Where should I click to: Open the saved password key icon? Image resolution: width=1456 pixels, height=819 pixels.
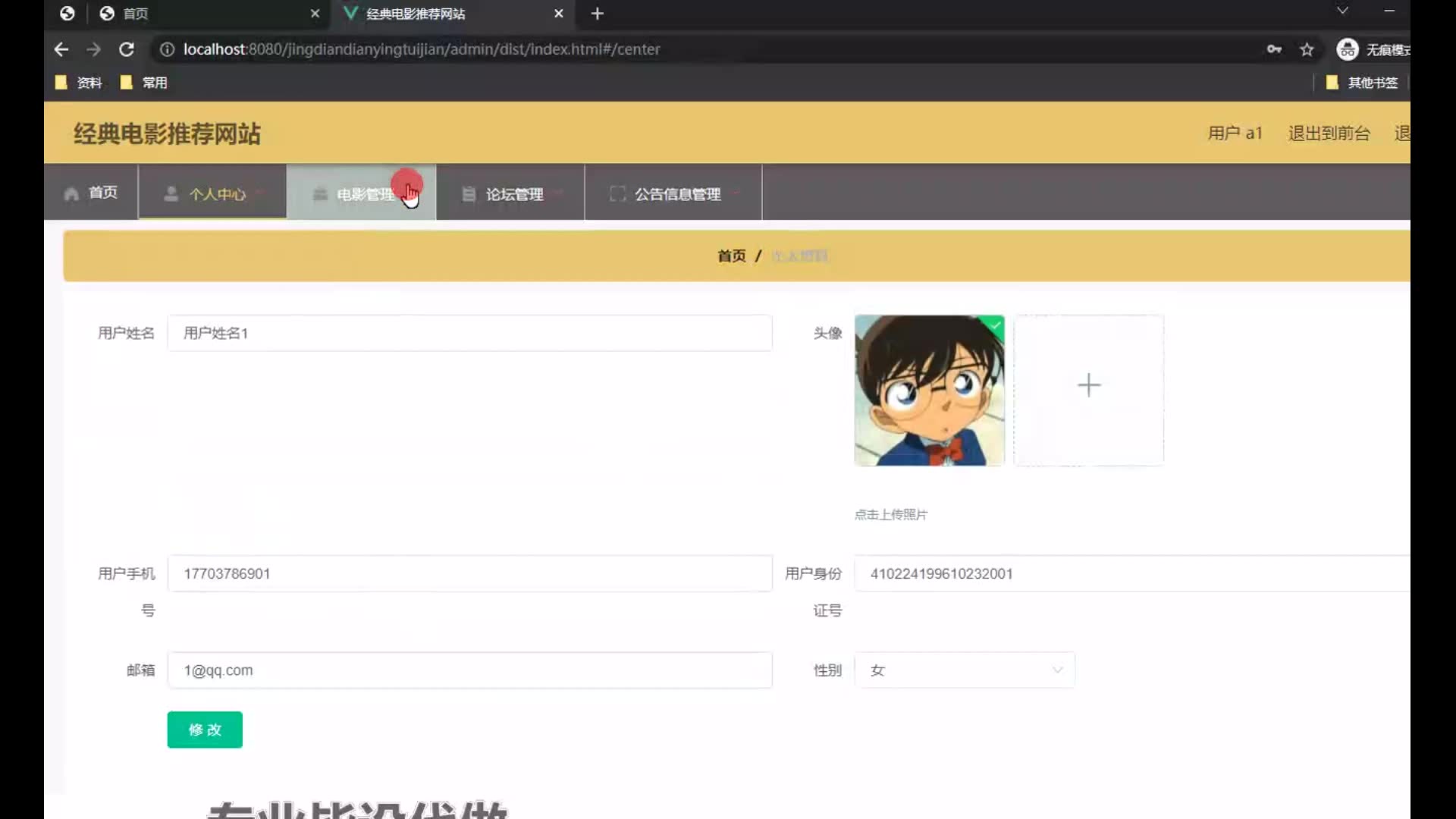coord(1274,49)
